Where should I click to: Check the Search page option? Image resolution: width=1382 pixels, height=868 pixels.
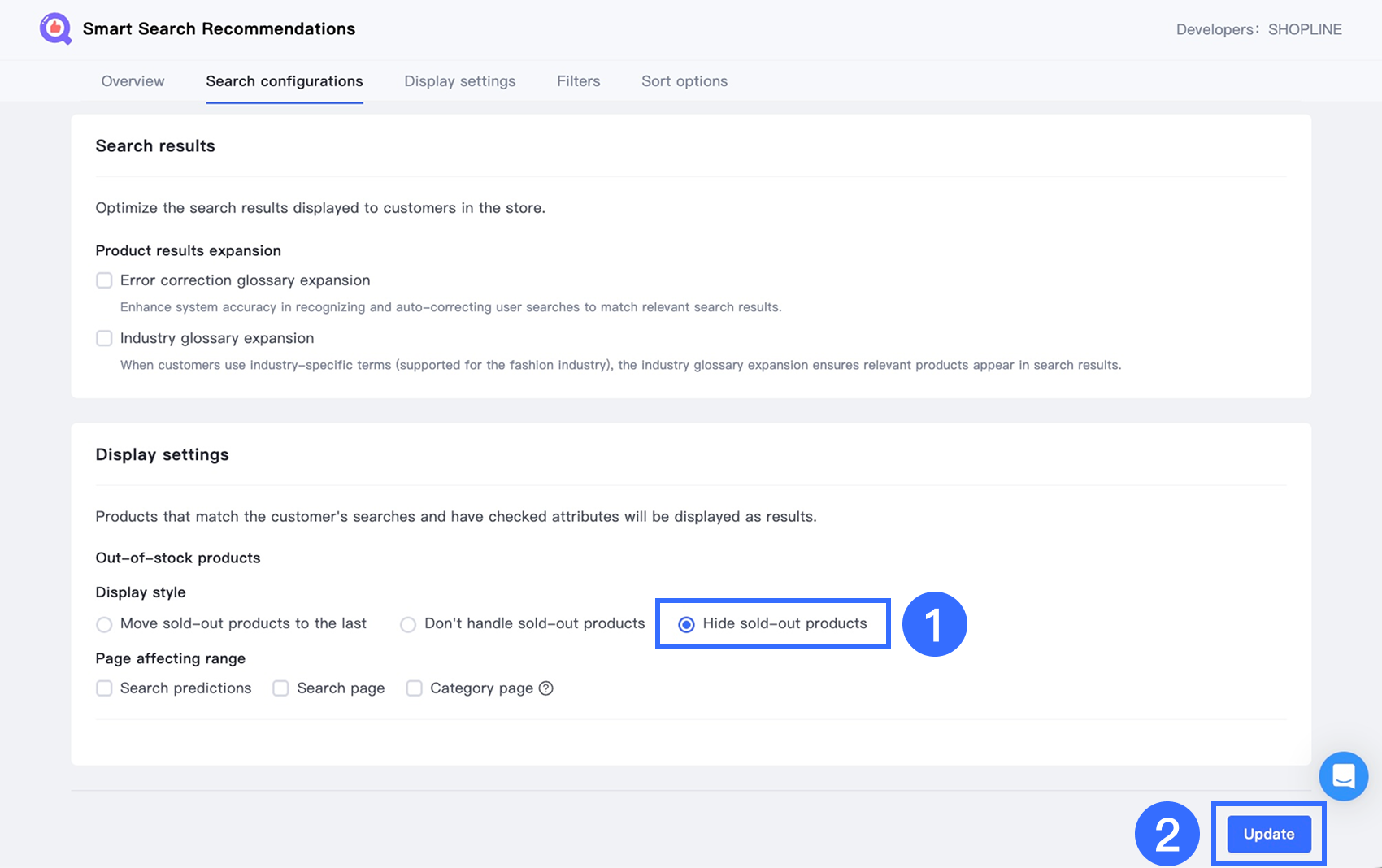coord(280,688)
